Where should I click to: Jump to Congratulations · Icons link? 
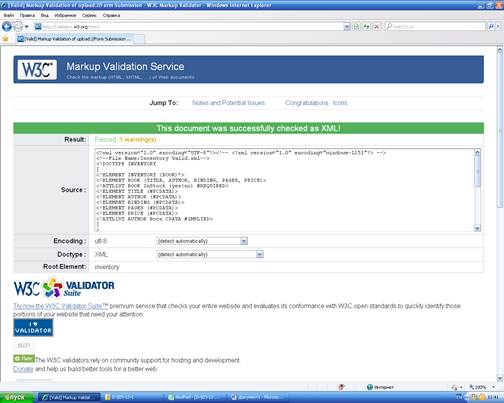[x=316, y=103]
